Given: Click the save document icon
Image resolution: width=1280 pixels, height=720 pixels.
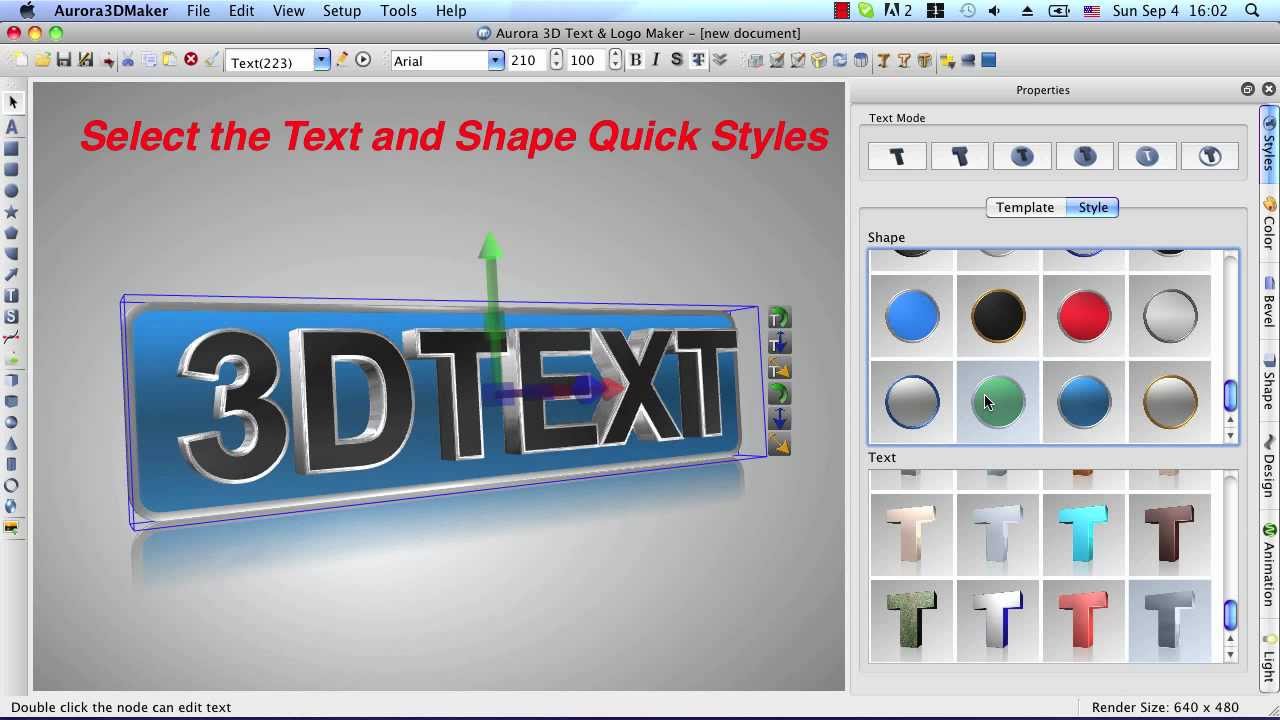Looking at the screenshot, I should [x=64, y=60].
